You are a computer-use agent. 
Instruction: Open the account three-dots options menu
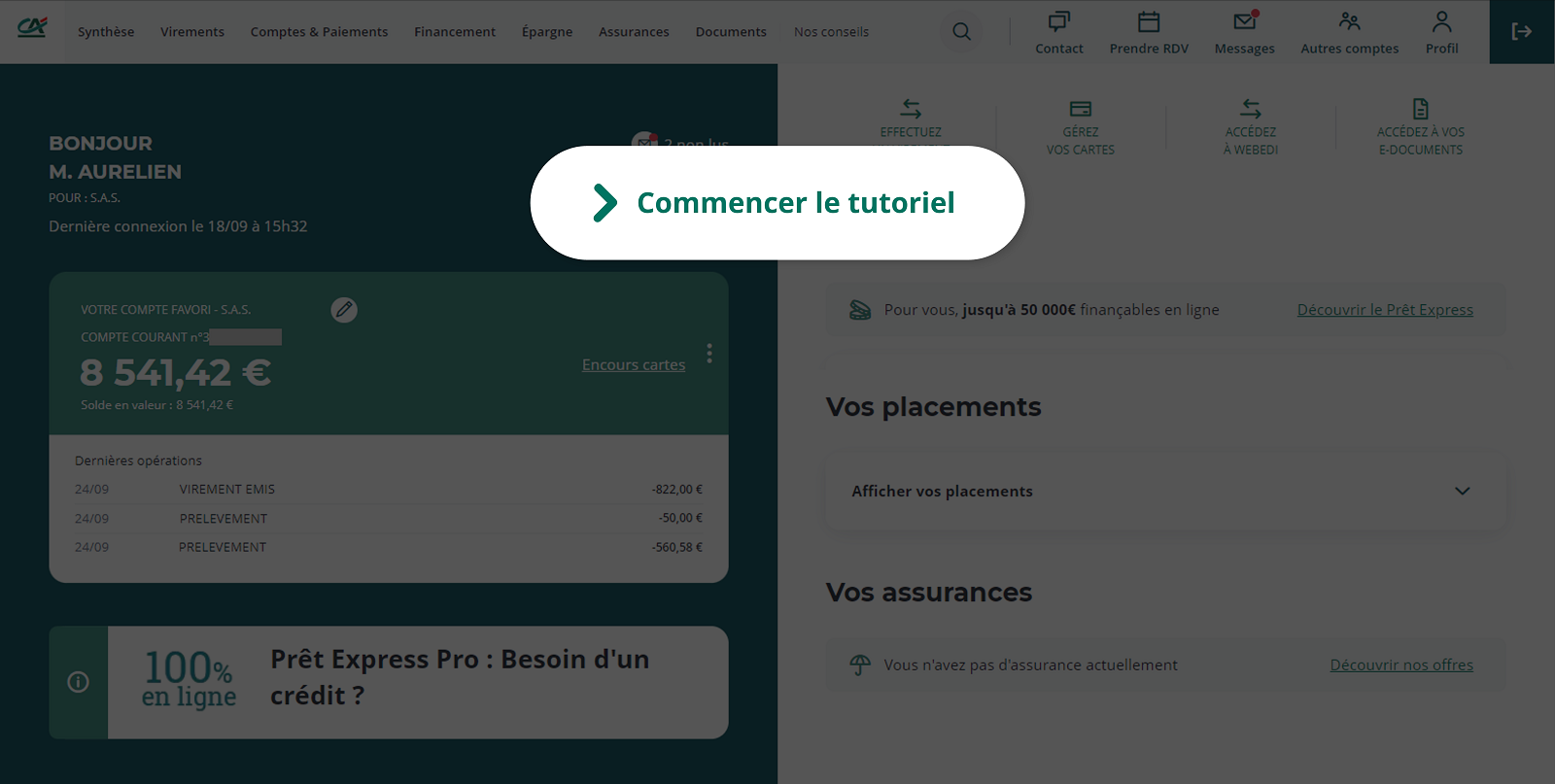click(x=709, y=354)
